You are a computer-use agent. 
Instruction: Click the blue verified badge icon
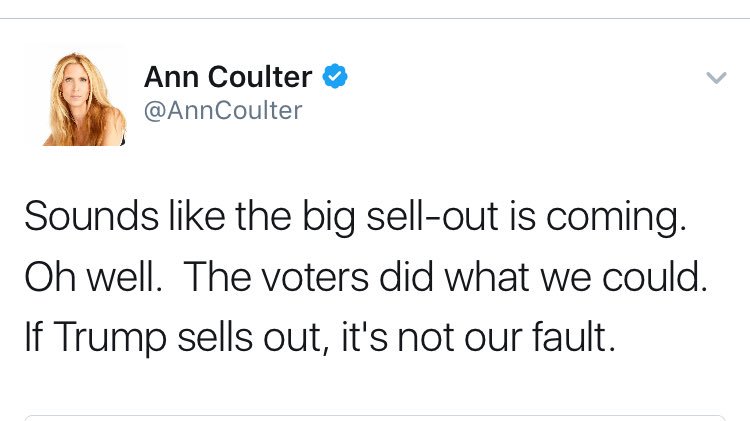(336, 76)
